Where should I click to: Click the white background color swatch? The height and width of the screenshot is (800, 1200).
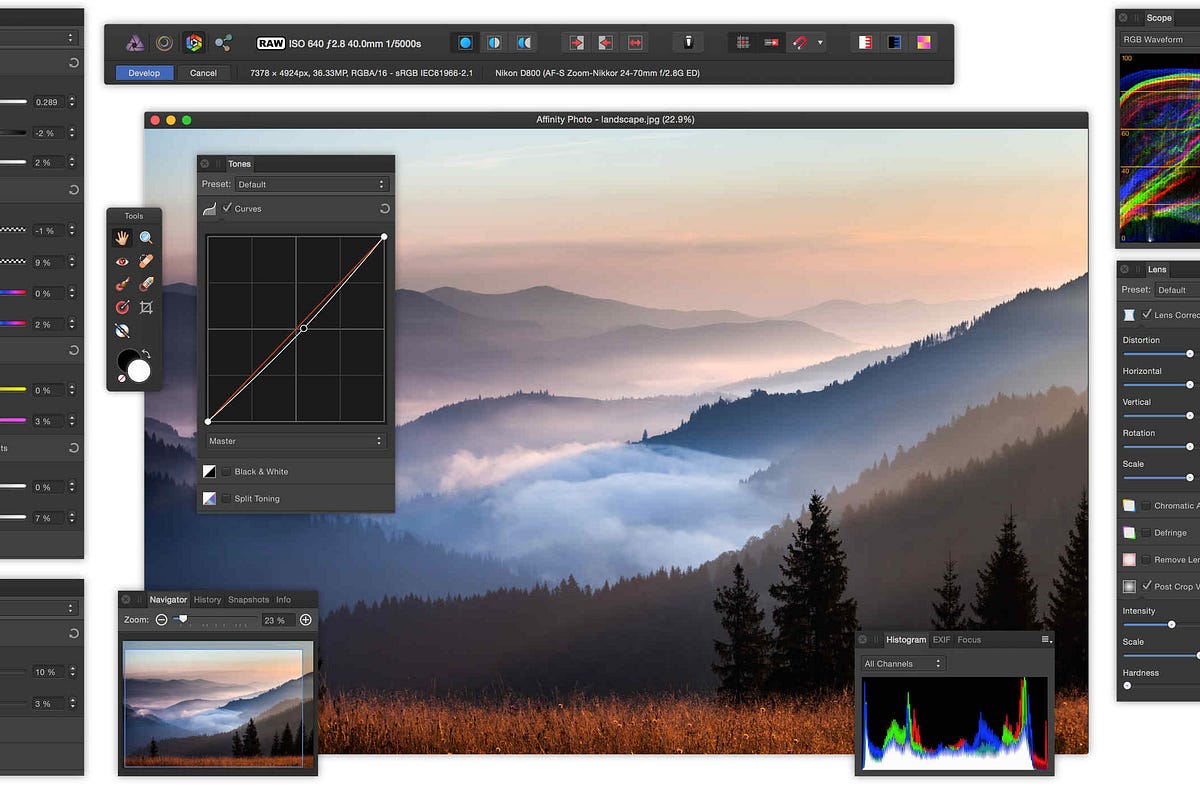[139, 371]
